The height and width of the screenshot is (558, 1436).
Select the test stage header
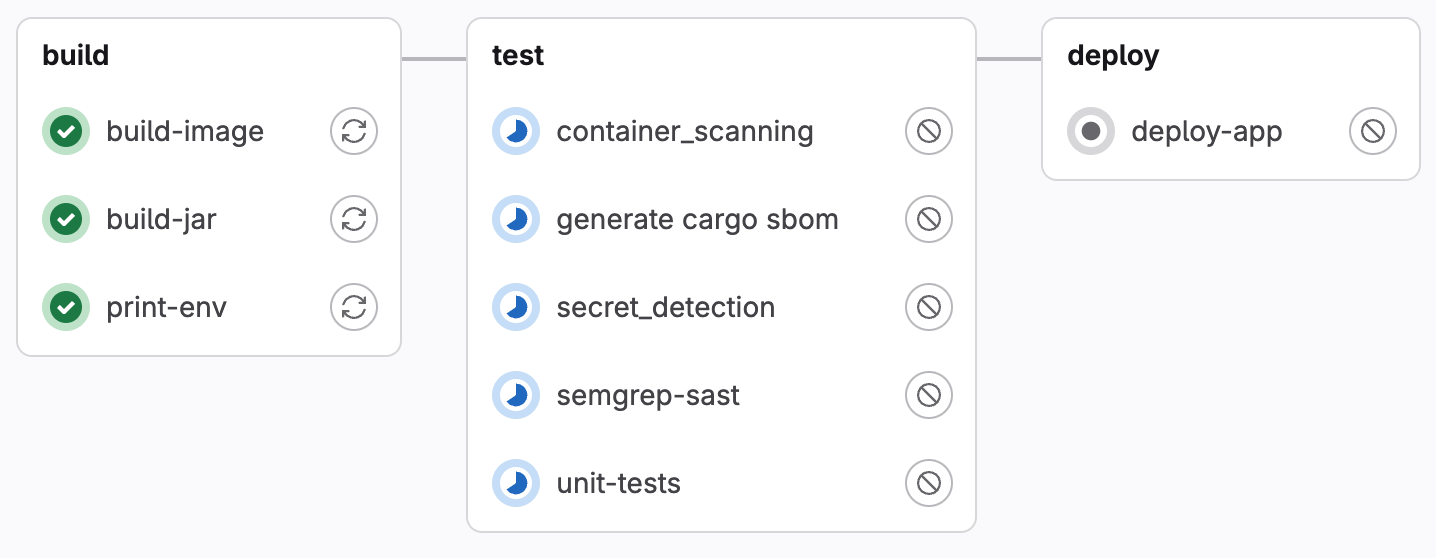(x=518, y=55)
